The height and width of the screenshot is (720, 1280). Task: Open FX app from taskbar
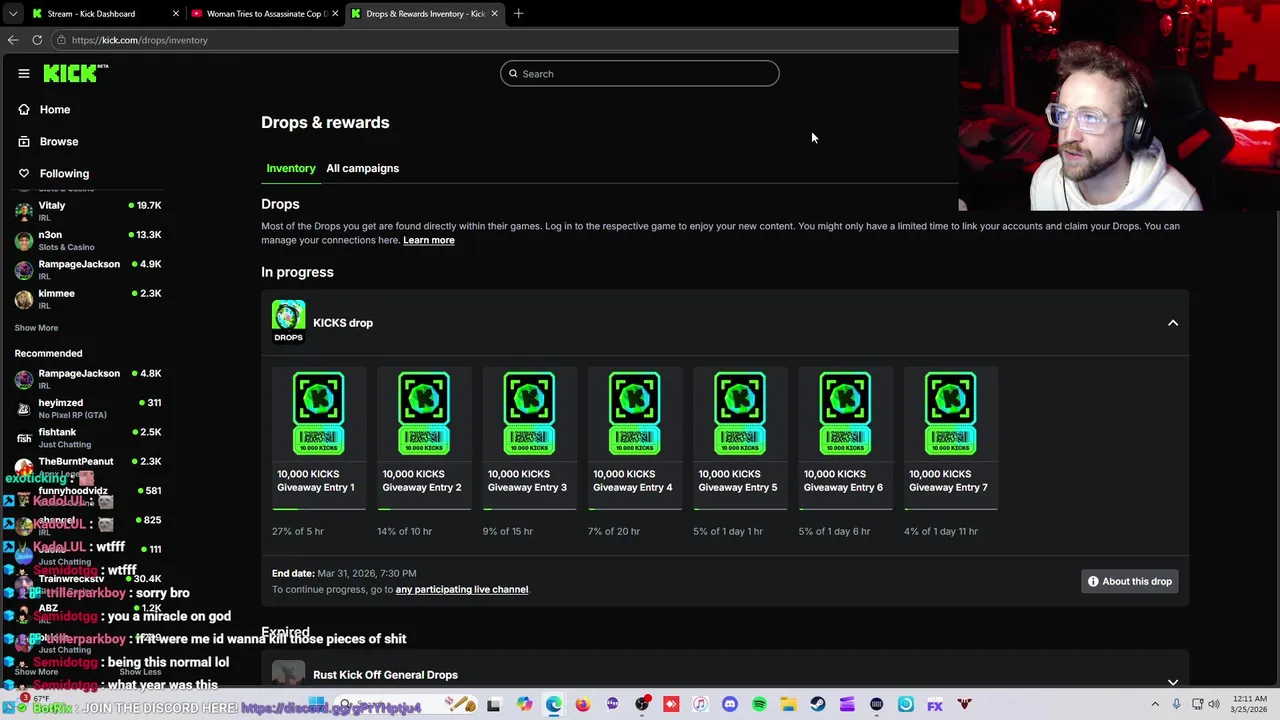[935, 705]
